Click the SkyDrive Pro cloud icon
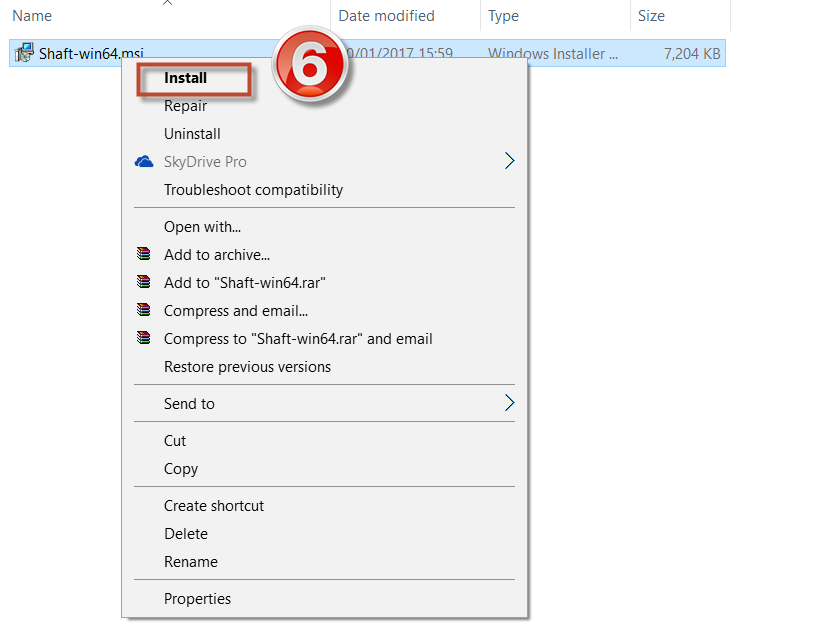 click(x=144, y=162)
